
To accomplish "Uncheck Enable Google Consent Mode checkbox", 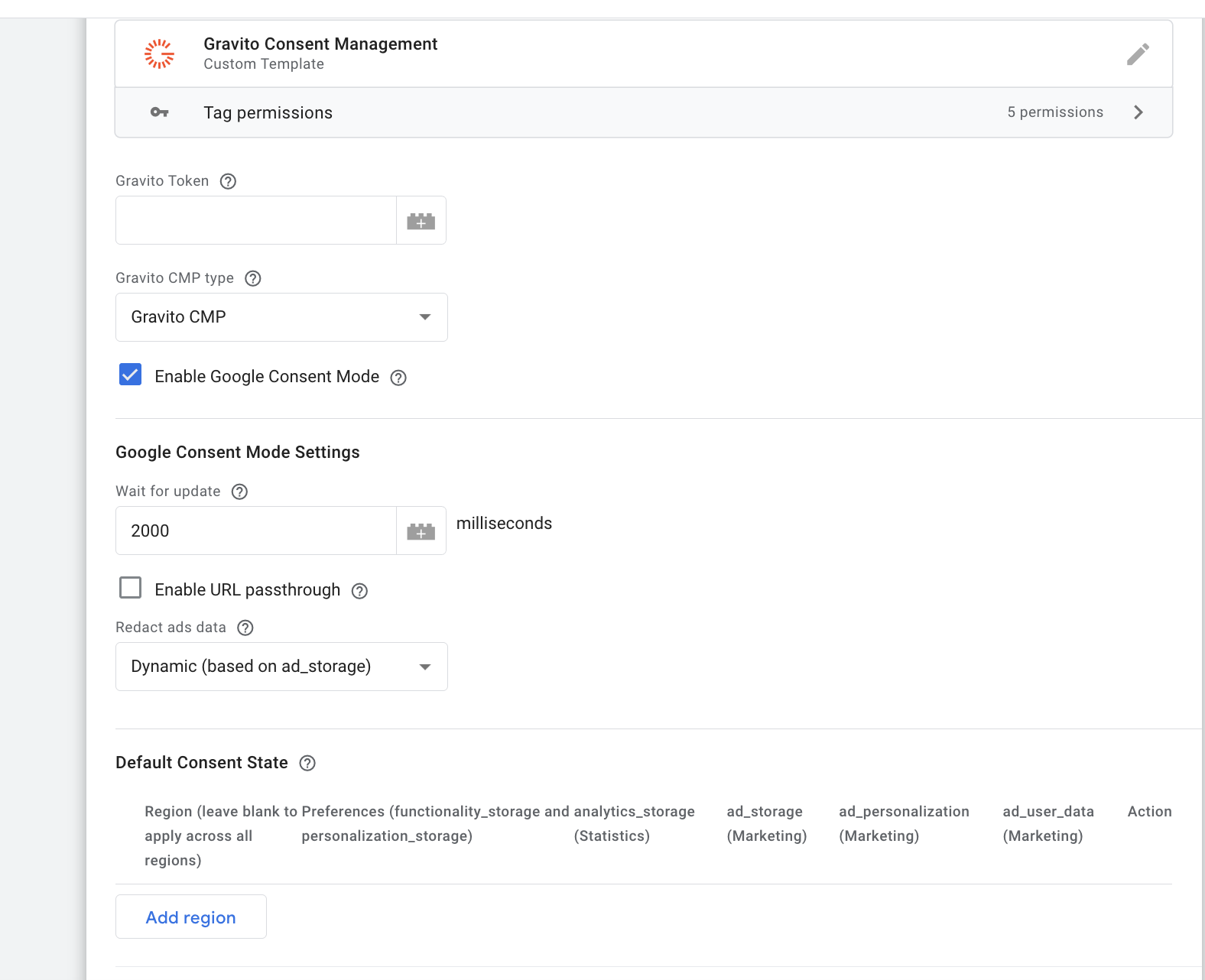I will click(131, 375).
